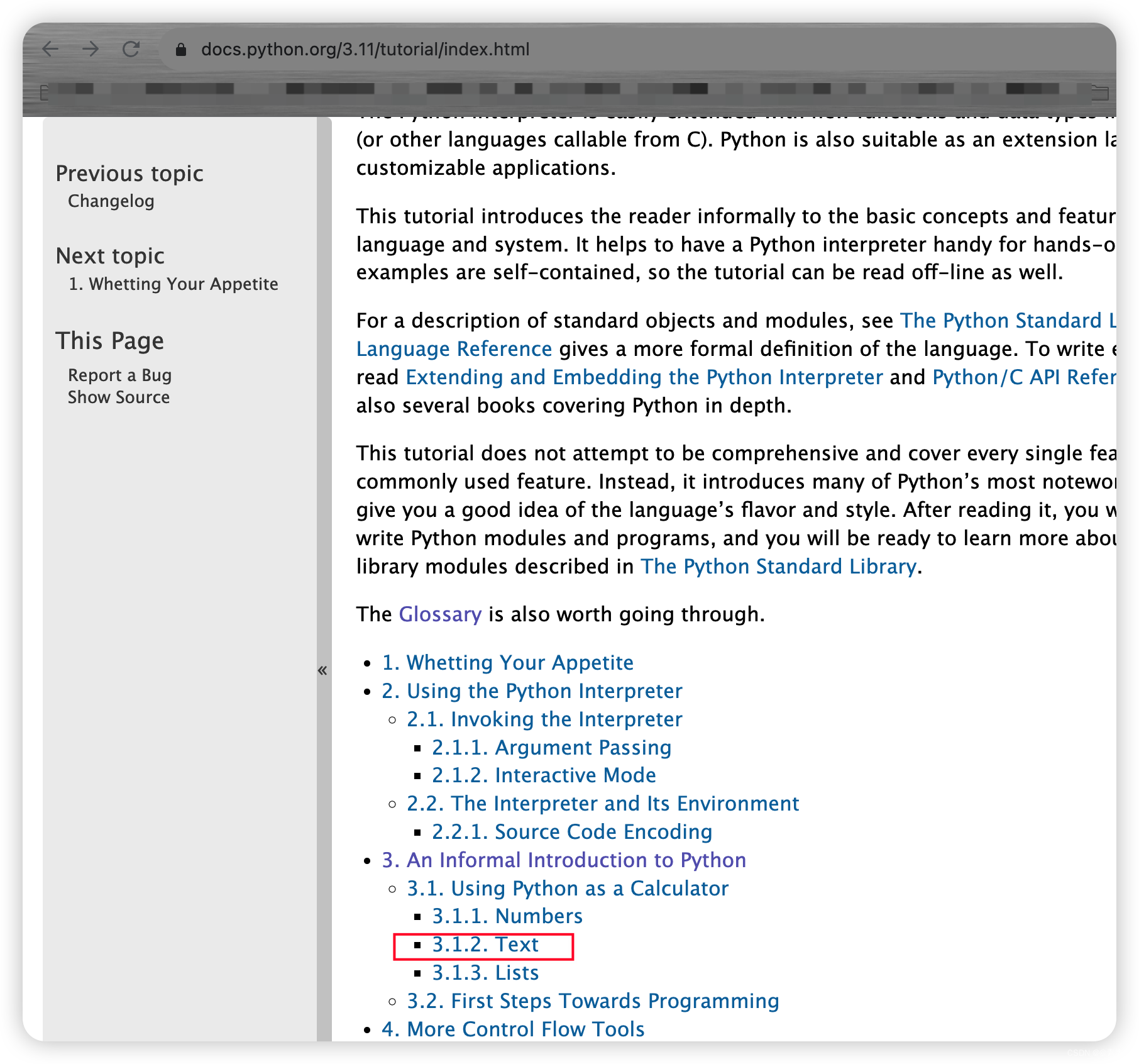Open the sidebar 'Whetting Your Appetite' next topic

173,284
